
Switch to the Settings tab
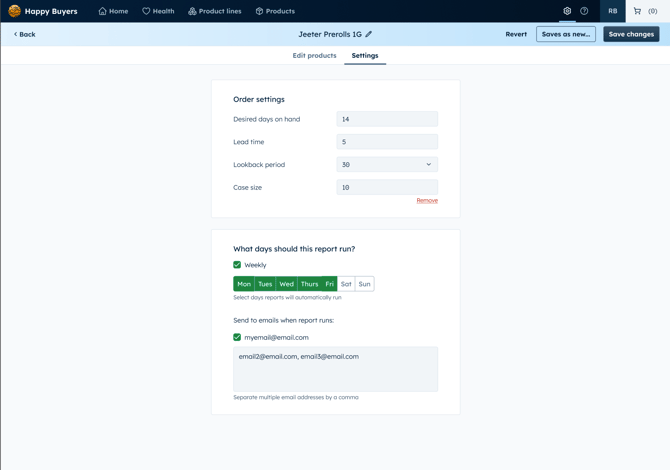click(365, 56)
